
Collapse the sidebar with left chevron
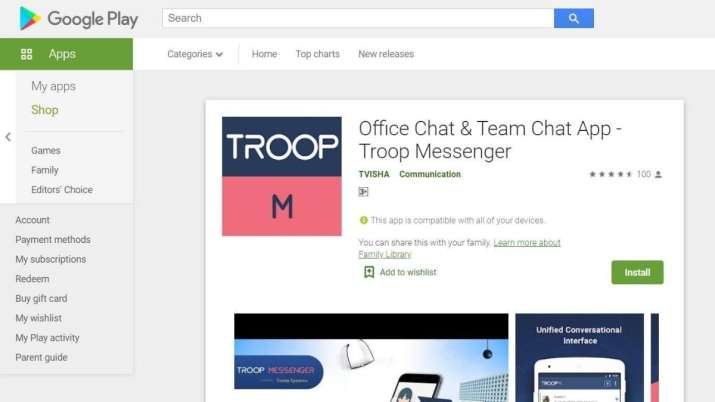click(x=8, y=137)
